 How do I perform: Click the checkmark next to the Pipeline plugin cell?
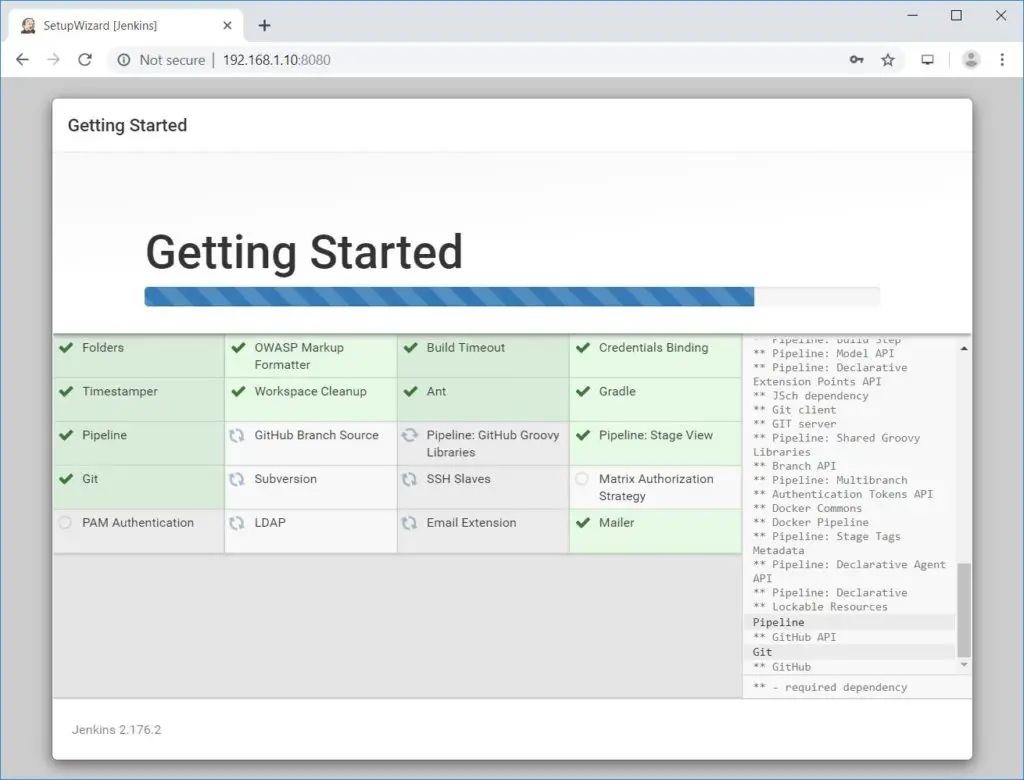click(66, 435)
